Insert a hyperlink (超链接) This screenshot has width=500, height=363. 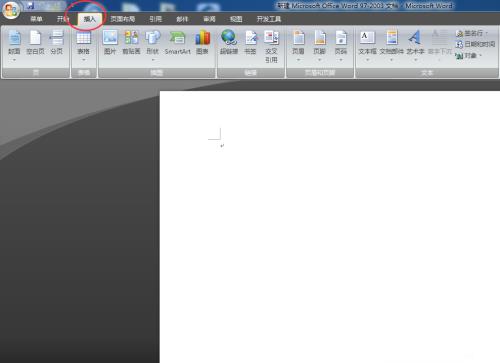[229, 43]
